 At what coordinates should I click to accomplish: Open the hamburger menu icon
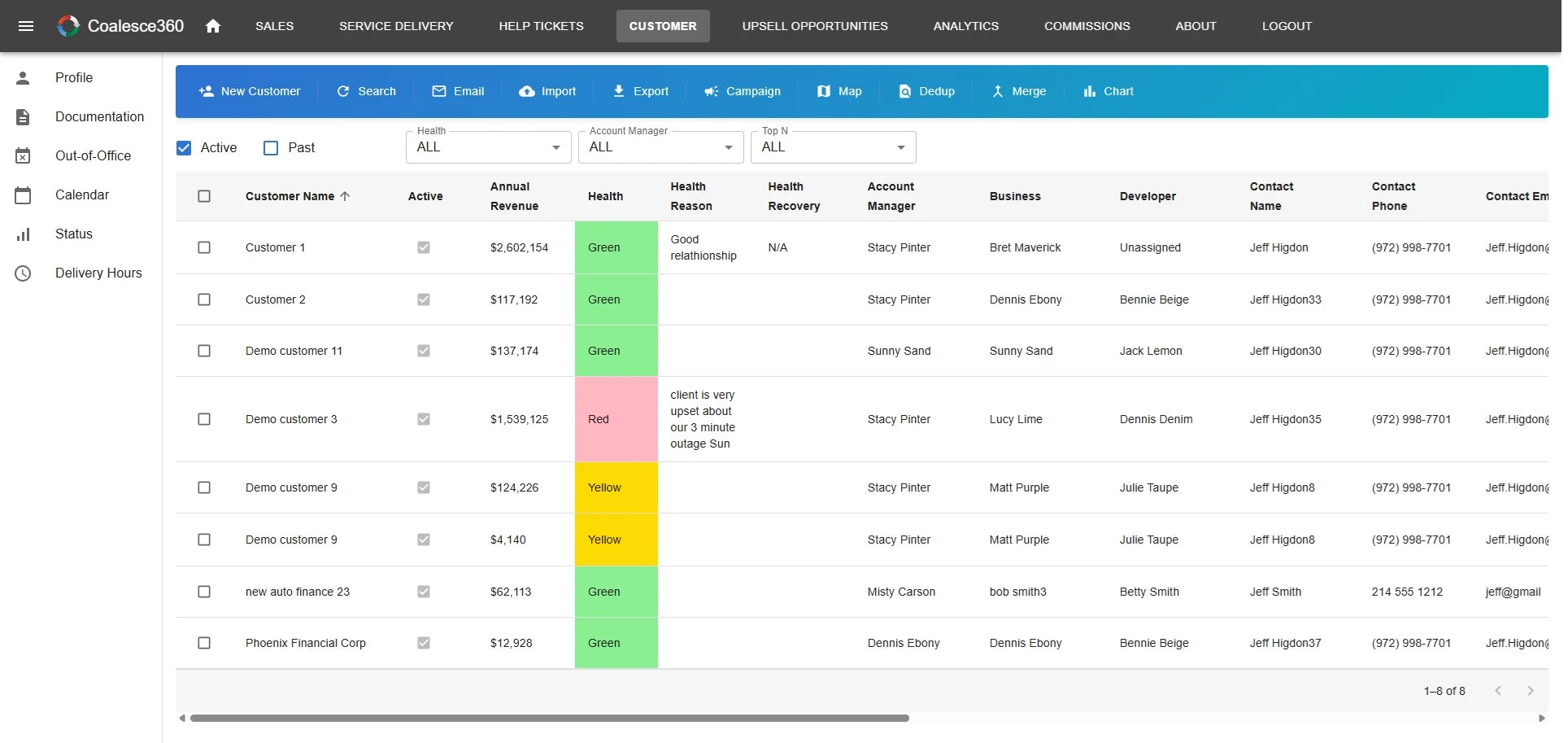pyautogui.click(x=26, y=26)
